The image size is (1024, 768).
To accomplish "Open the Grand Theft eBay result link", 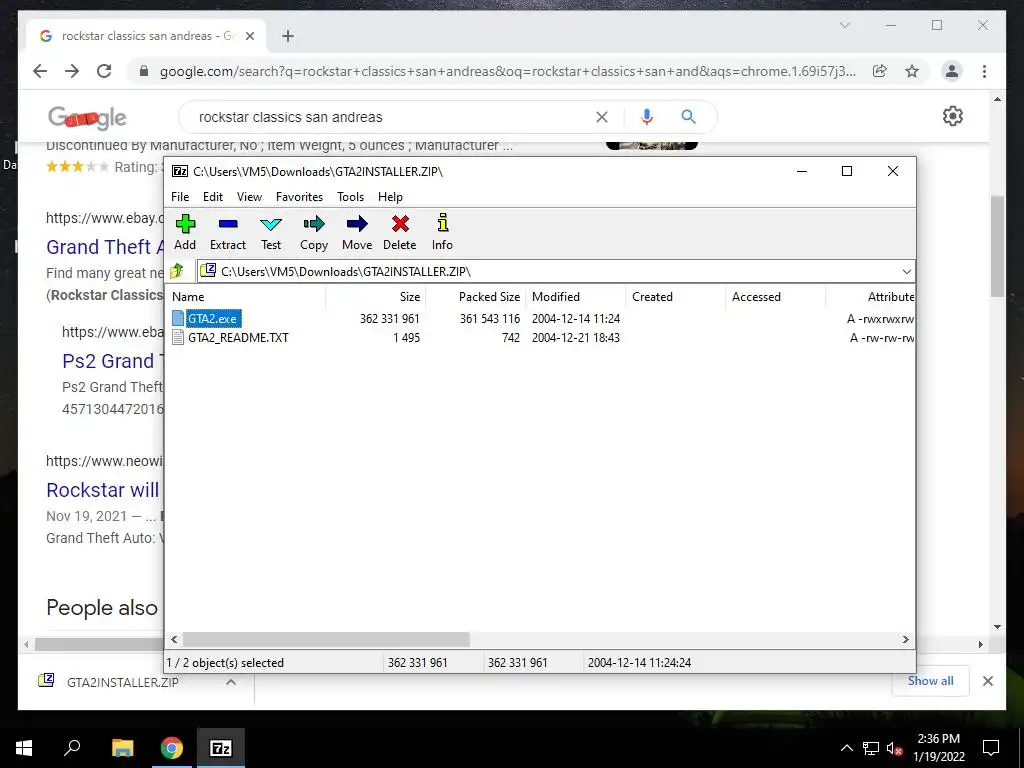I will pyautogui.click(x=104, y=247).
